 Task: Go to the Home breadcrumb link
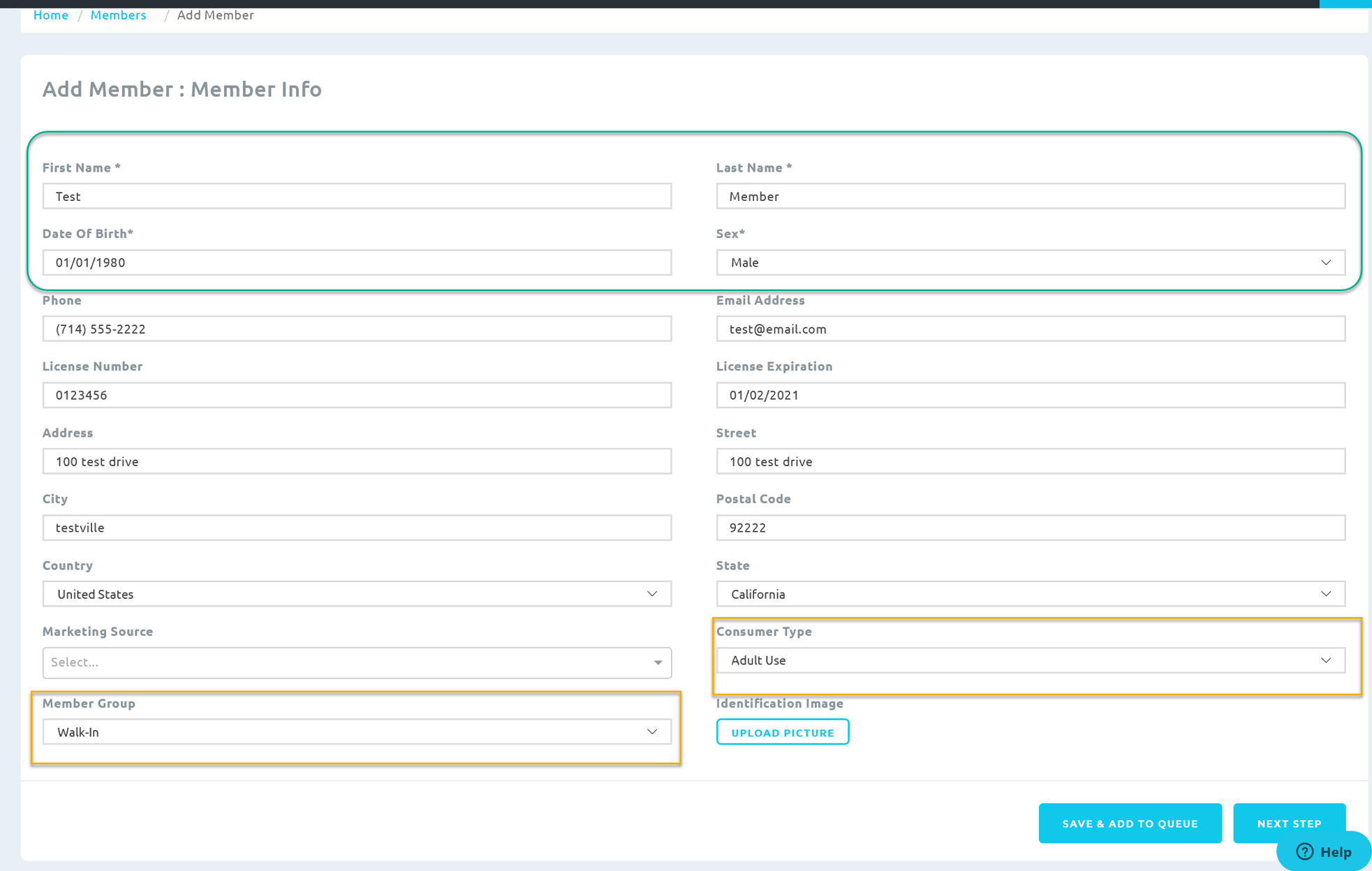point(50,15)
